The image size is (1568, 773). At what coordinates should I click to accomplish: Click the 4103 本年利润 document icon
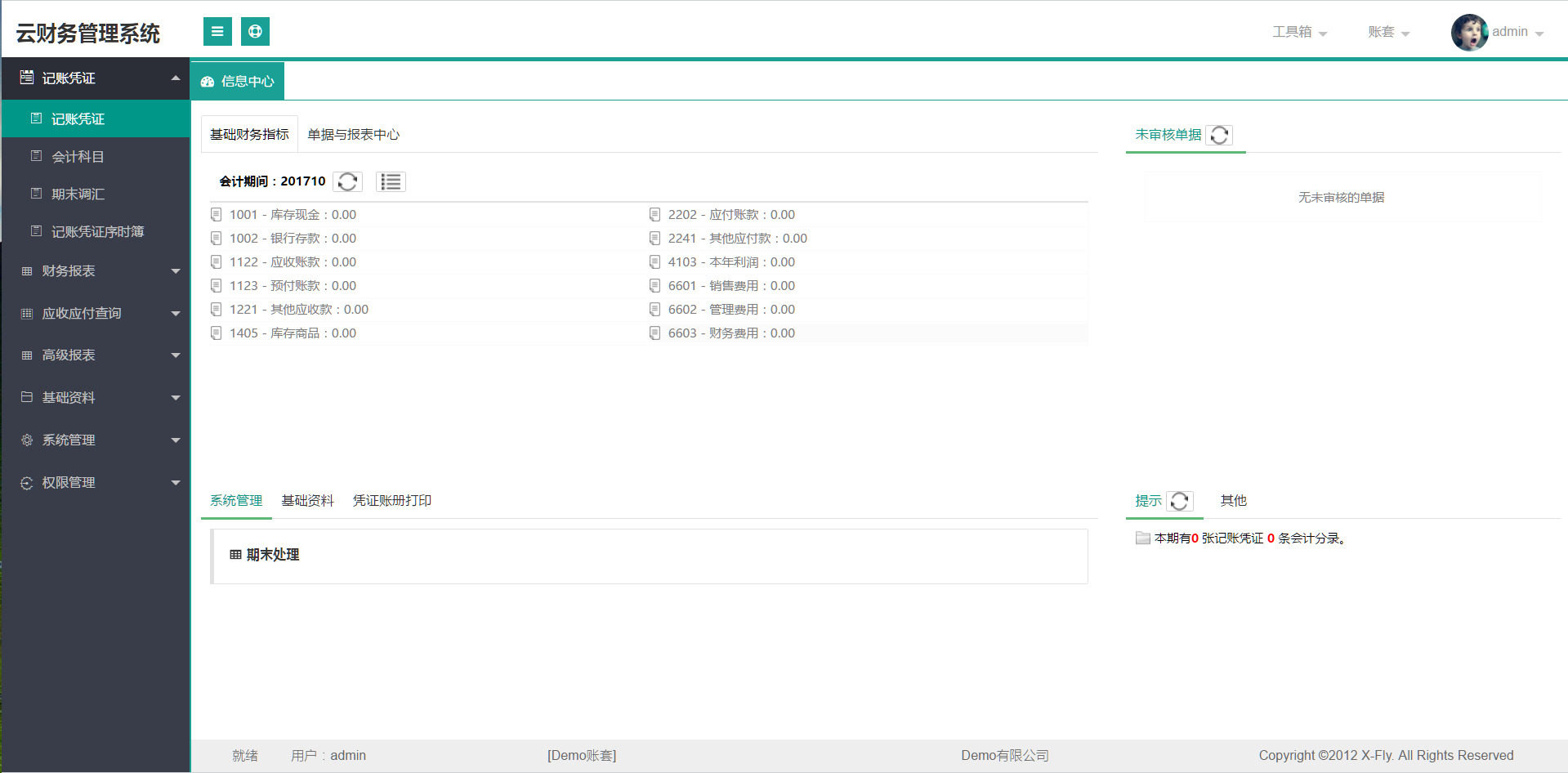point(655,262)
